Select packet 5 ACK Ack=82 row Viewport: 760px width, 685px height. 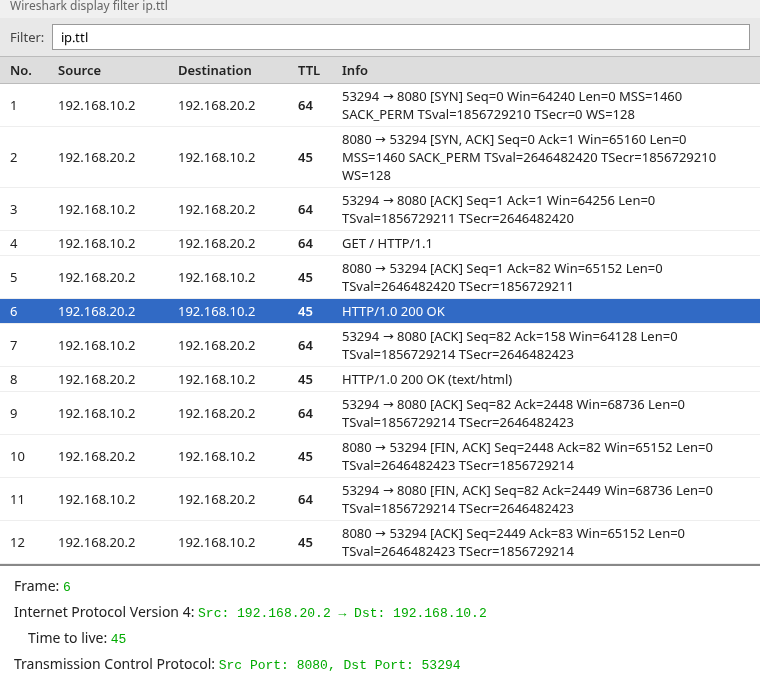[380, 277]
